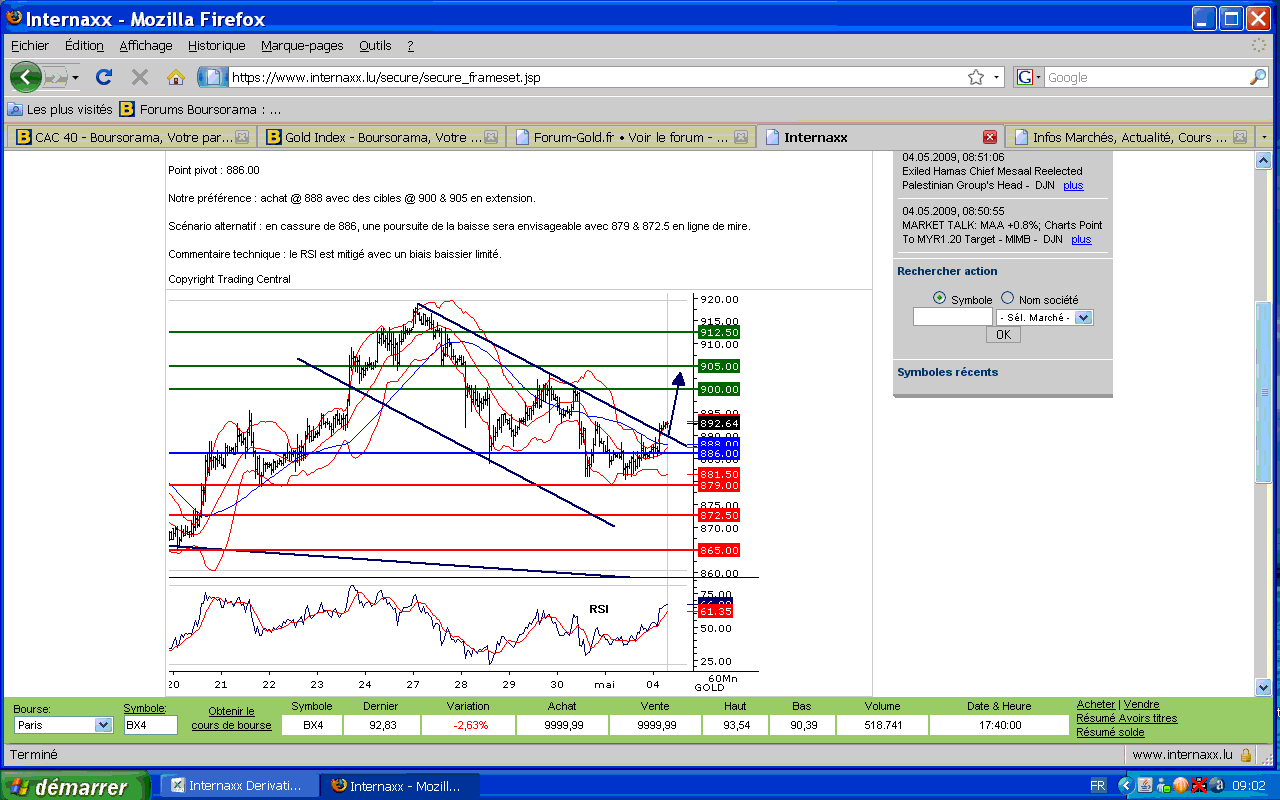Viewport: 1280px width, 800px height.
Task: Open the Résumé solde link
Action: [1110, 732]
